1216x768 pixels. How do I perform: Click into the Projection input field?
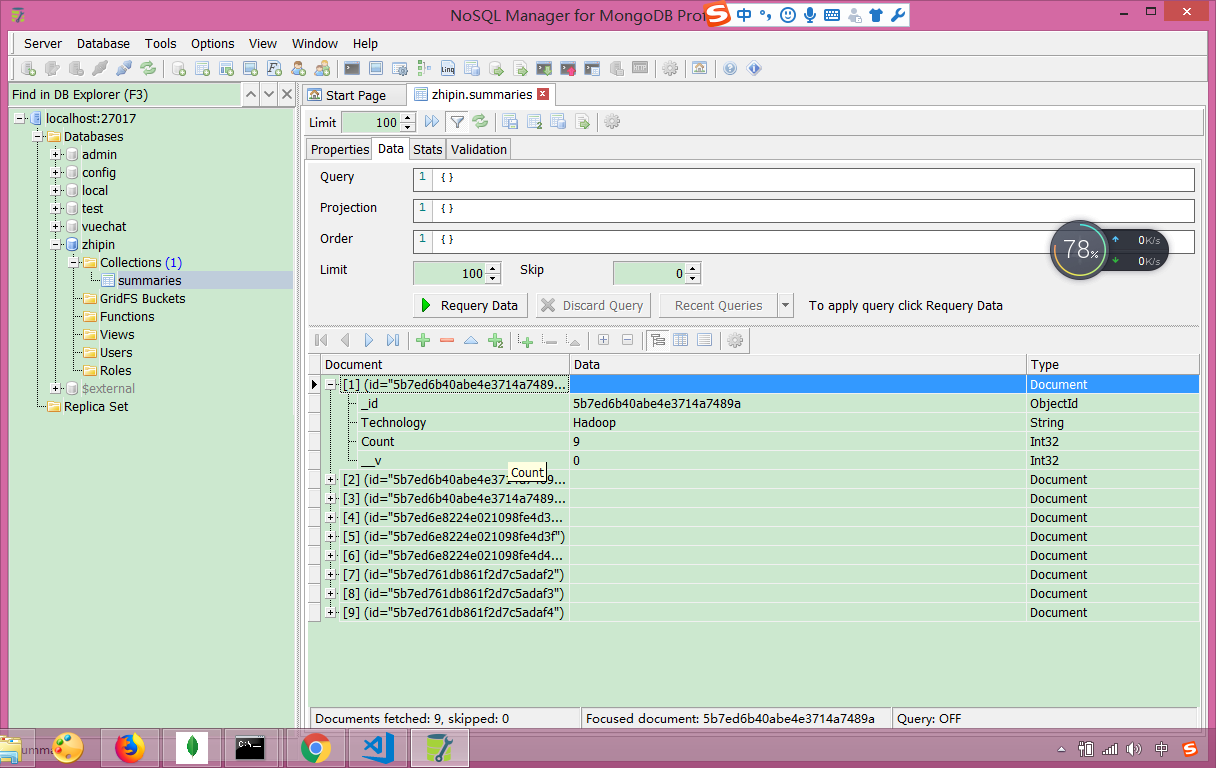[804, 211]
